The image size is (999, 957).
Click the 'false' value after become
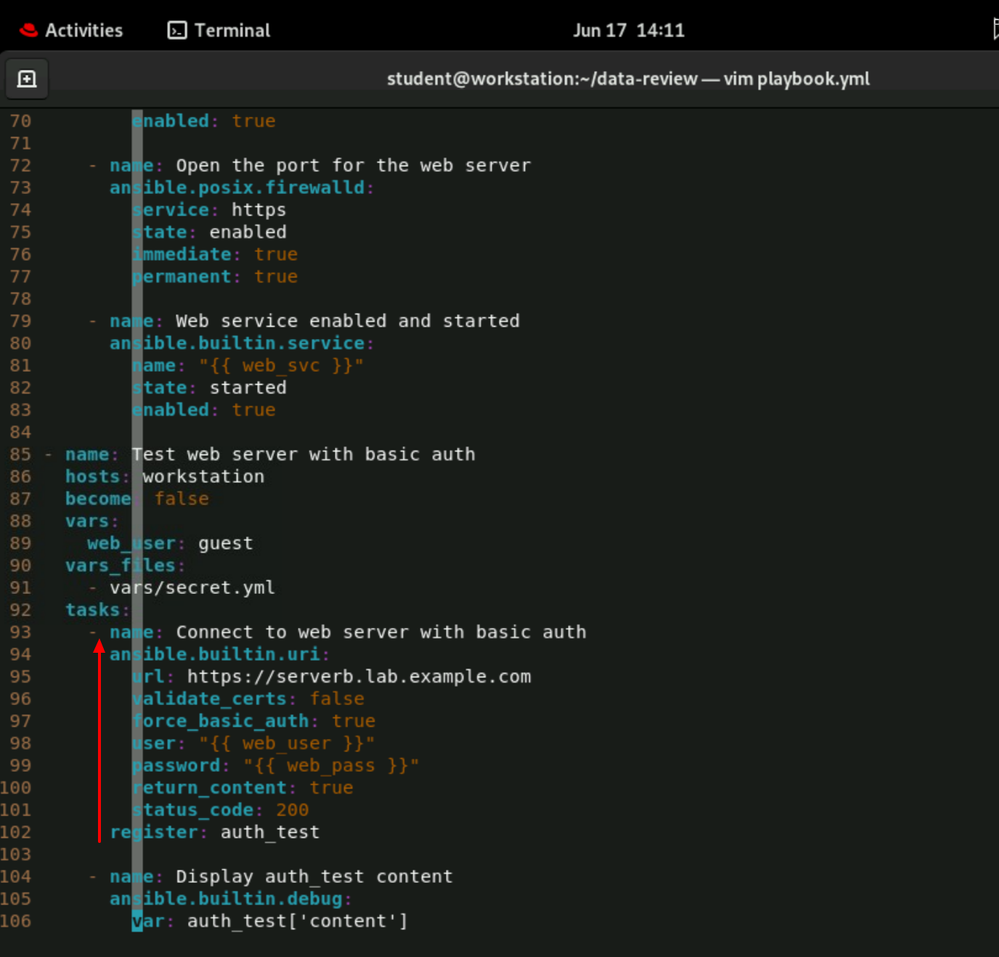click(181, 499)
